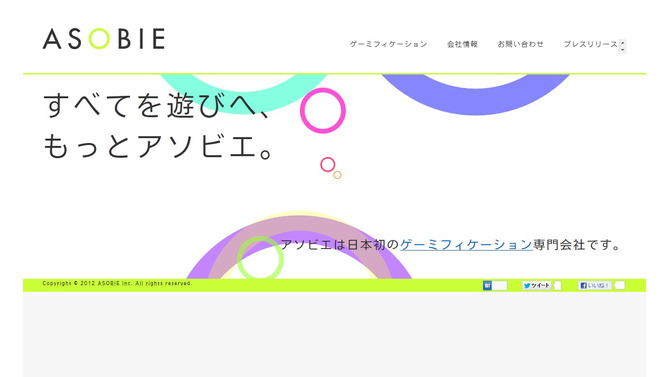The image size is (670, 377).
Task: Open the ゲーミフィケーション menu item
Action: point(388,44)
